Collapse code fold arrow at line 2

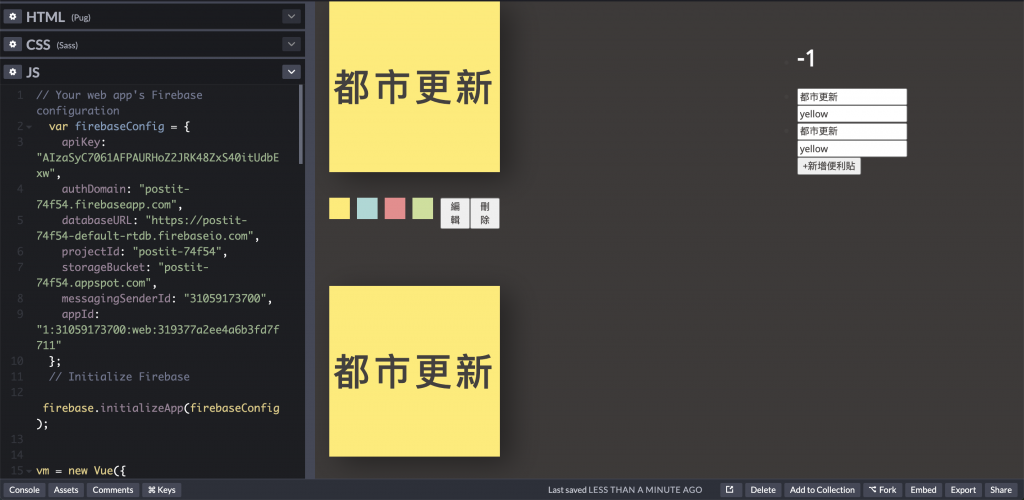click(29, 127)
